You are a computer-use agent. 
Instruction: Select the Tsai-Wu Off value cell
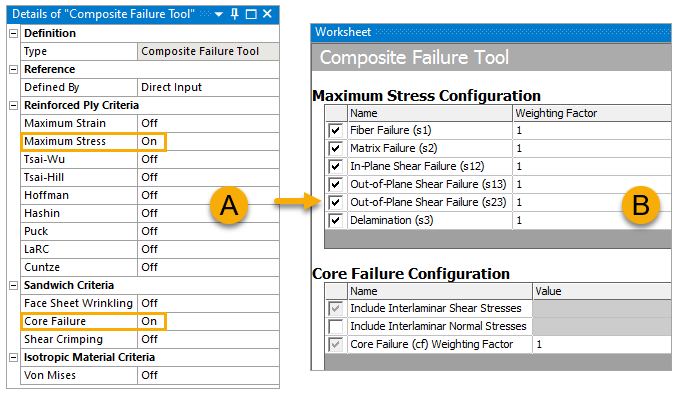(208, 160)
